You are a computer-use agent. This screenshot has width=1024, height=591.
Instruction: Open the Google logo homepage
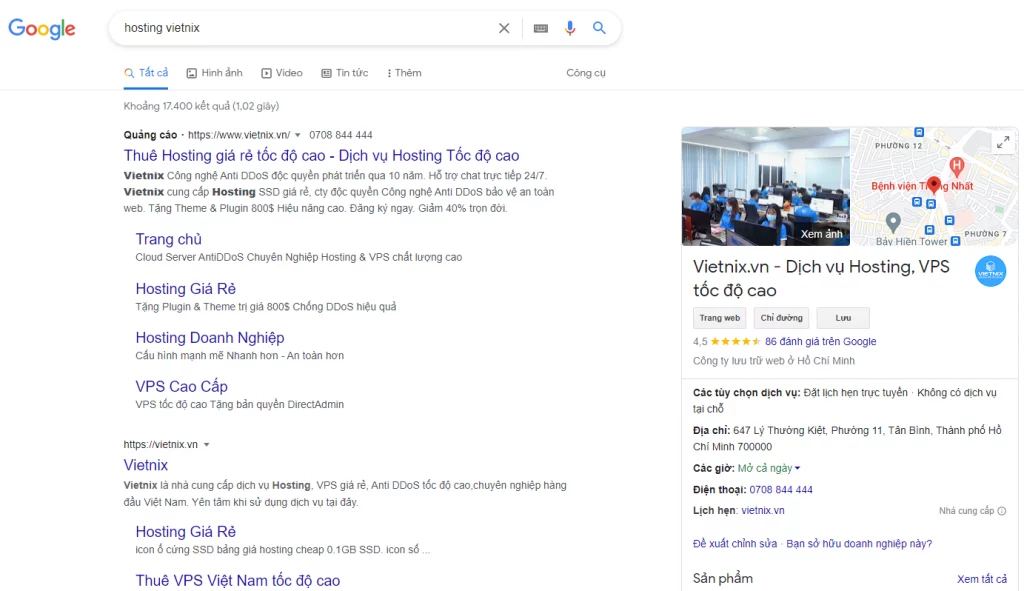pyautogui.click(x=42, y=29)
